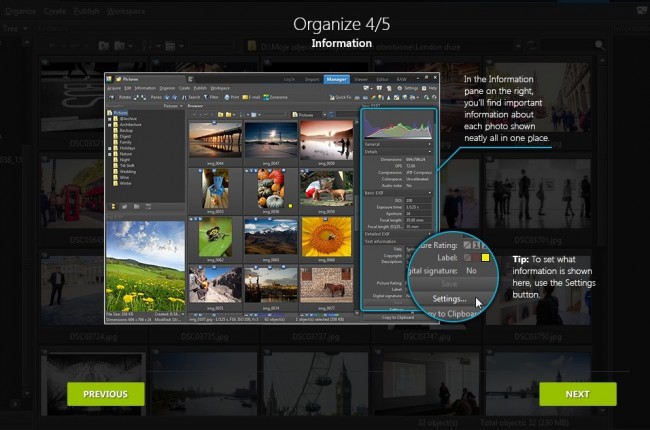
Task: Select the Family folder
Action: [x=125, y=142]
